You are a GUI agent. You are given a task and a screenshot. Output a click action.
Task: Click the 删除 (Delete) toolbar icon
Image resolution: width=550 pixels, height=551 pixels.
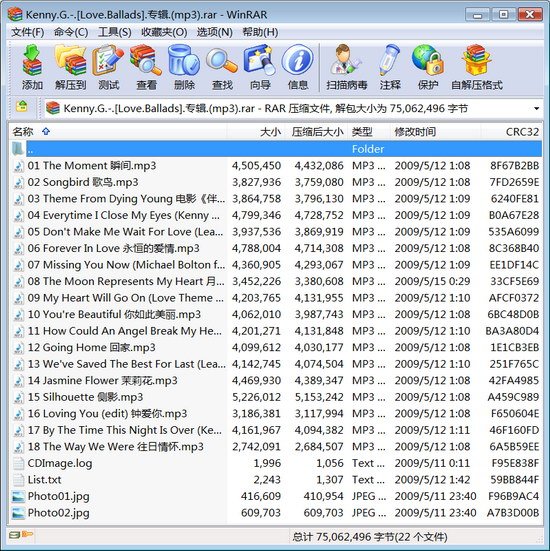(x=184, y=60)
